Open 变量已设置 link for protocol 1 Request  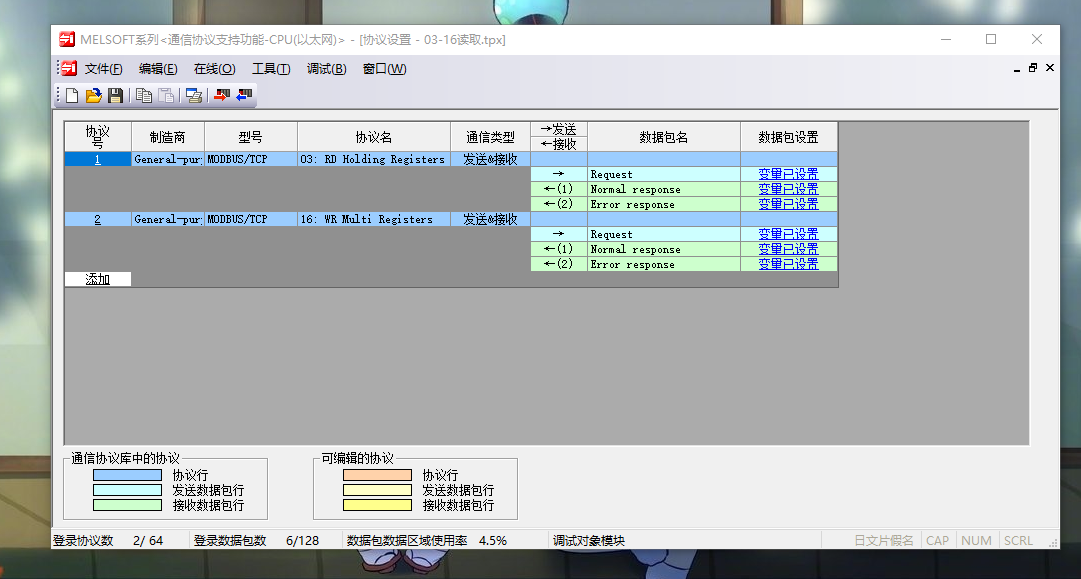(788, 174)
